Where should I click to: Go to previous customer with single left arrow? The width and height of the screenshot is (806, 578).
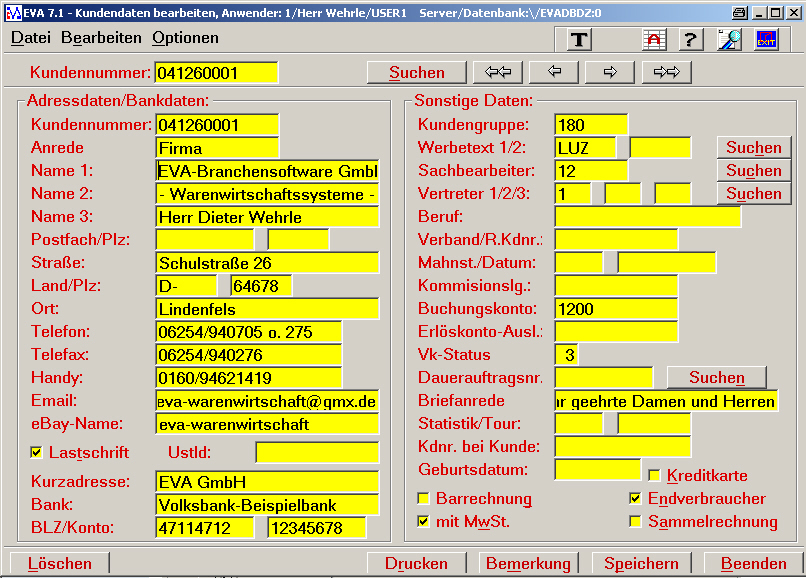[554, 72]
